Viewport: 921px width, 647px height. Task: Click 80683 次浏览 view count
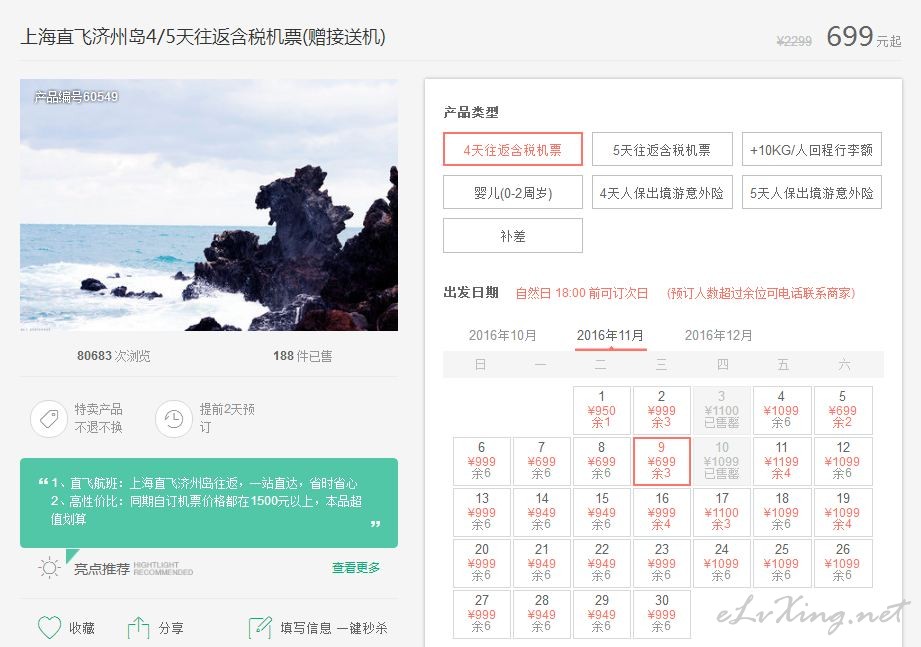(x=113, y=356)
